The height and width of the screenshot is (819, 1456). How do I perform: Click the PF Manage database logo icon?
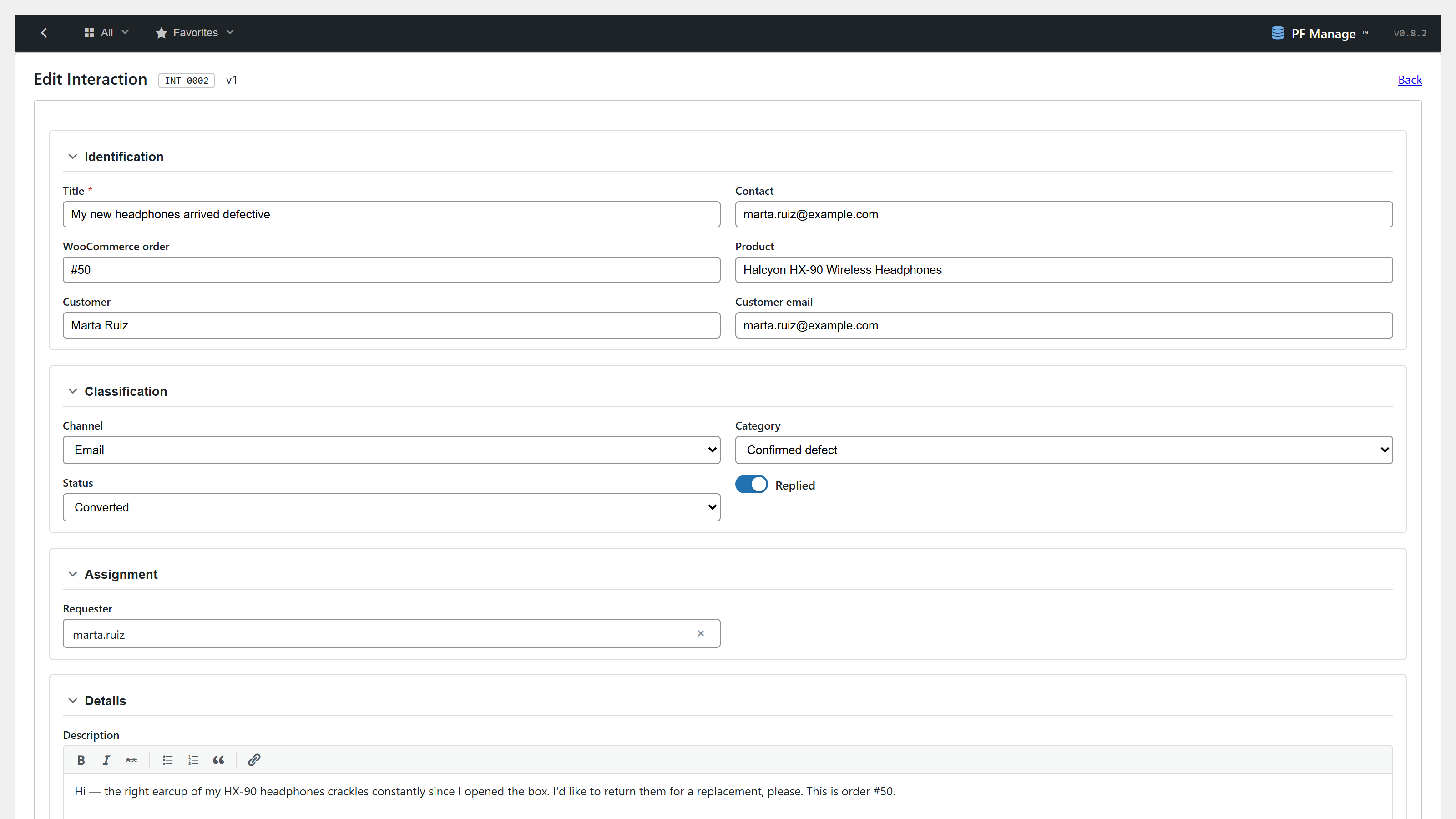pos(1277,33)
